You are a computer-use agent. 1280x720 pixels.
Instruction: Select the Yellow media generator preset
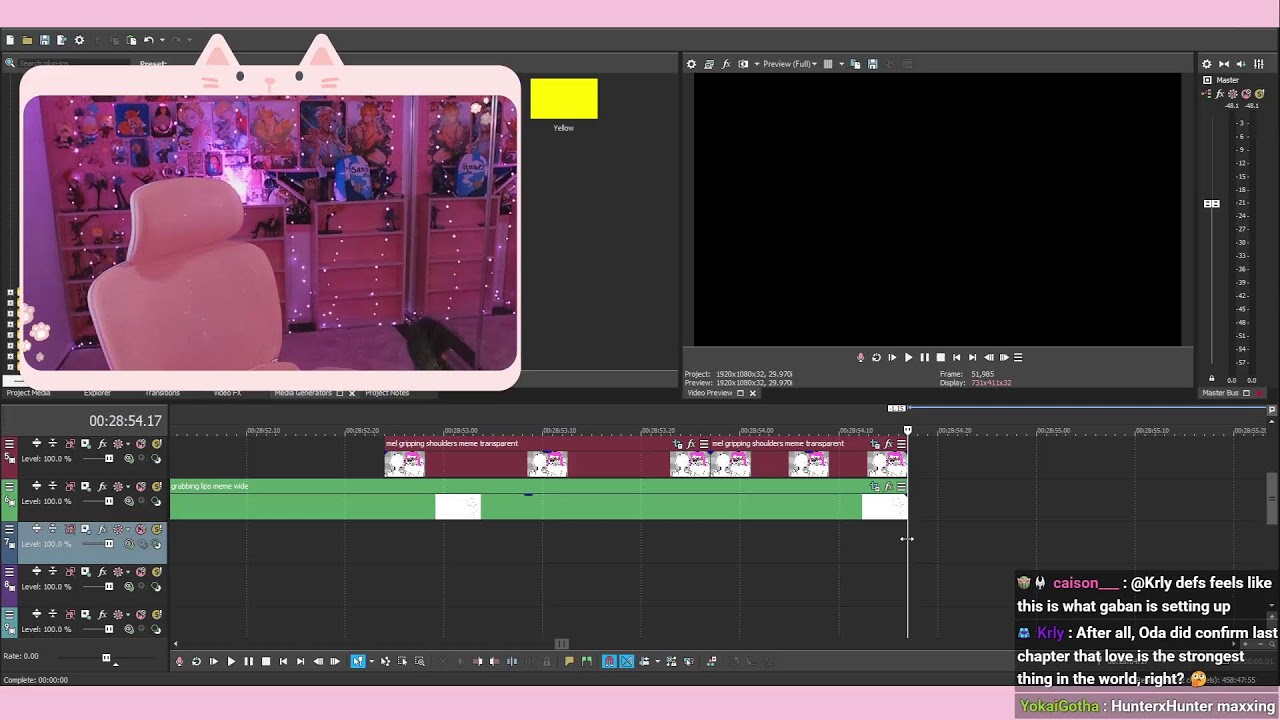coord(564,99)
